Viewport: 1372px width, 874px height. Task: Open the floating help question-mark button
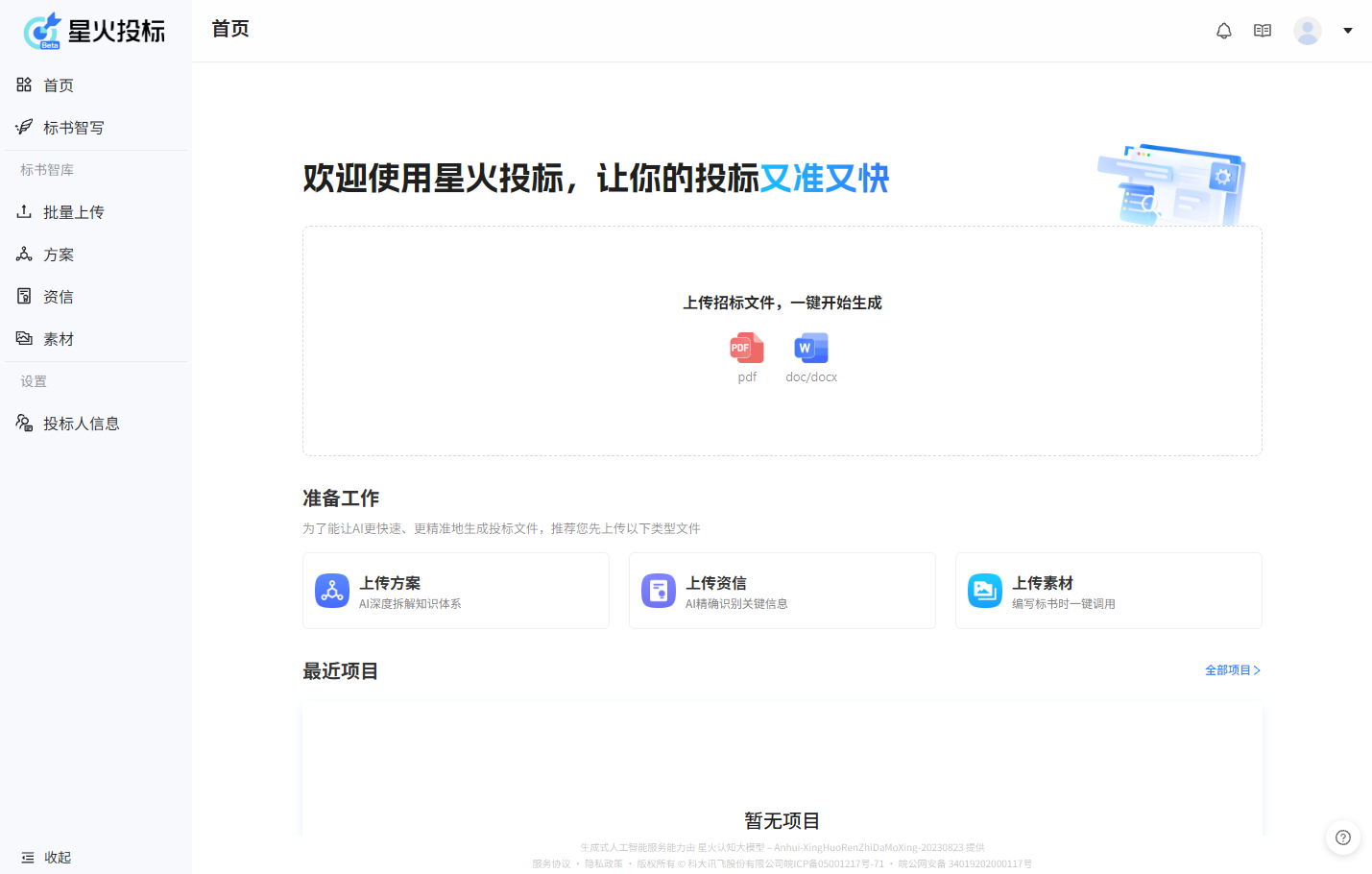[x=1343, y=838]
